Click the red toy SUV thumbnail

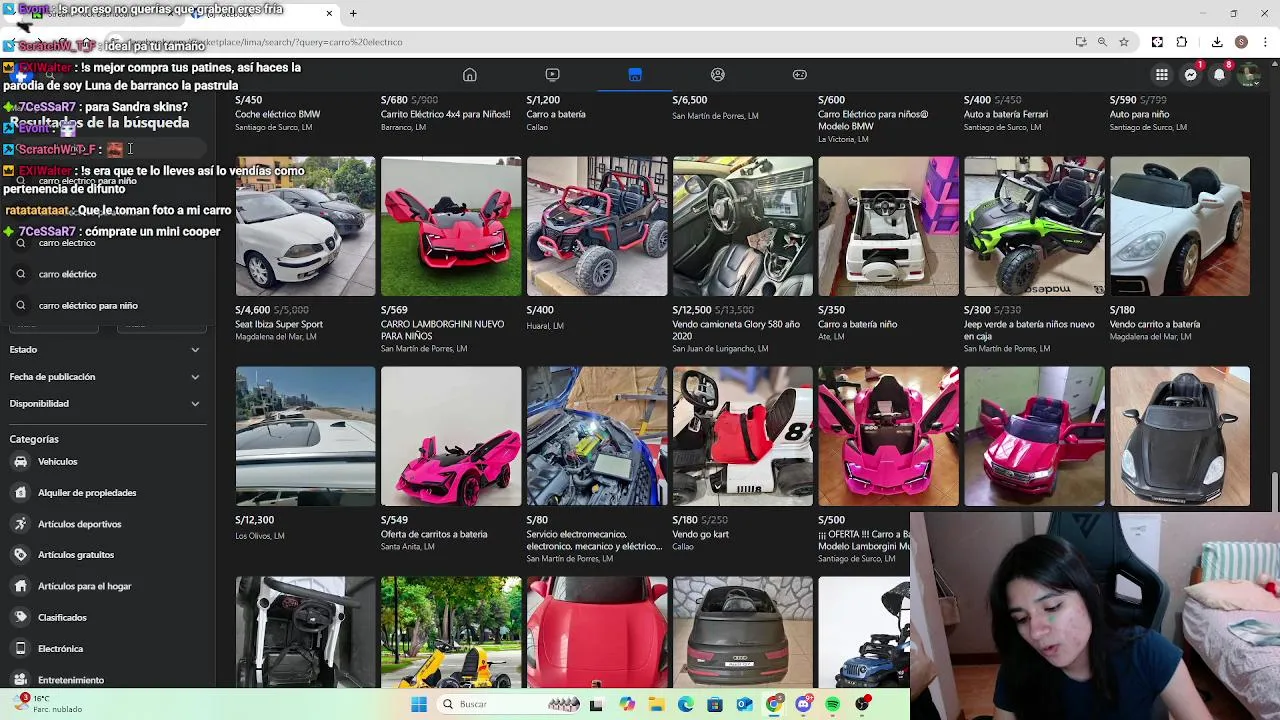coord(1034,436)
